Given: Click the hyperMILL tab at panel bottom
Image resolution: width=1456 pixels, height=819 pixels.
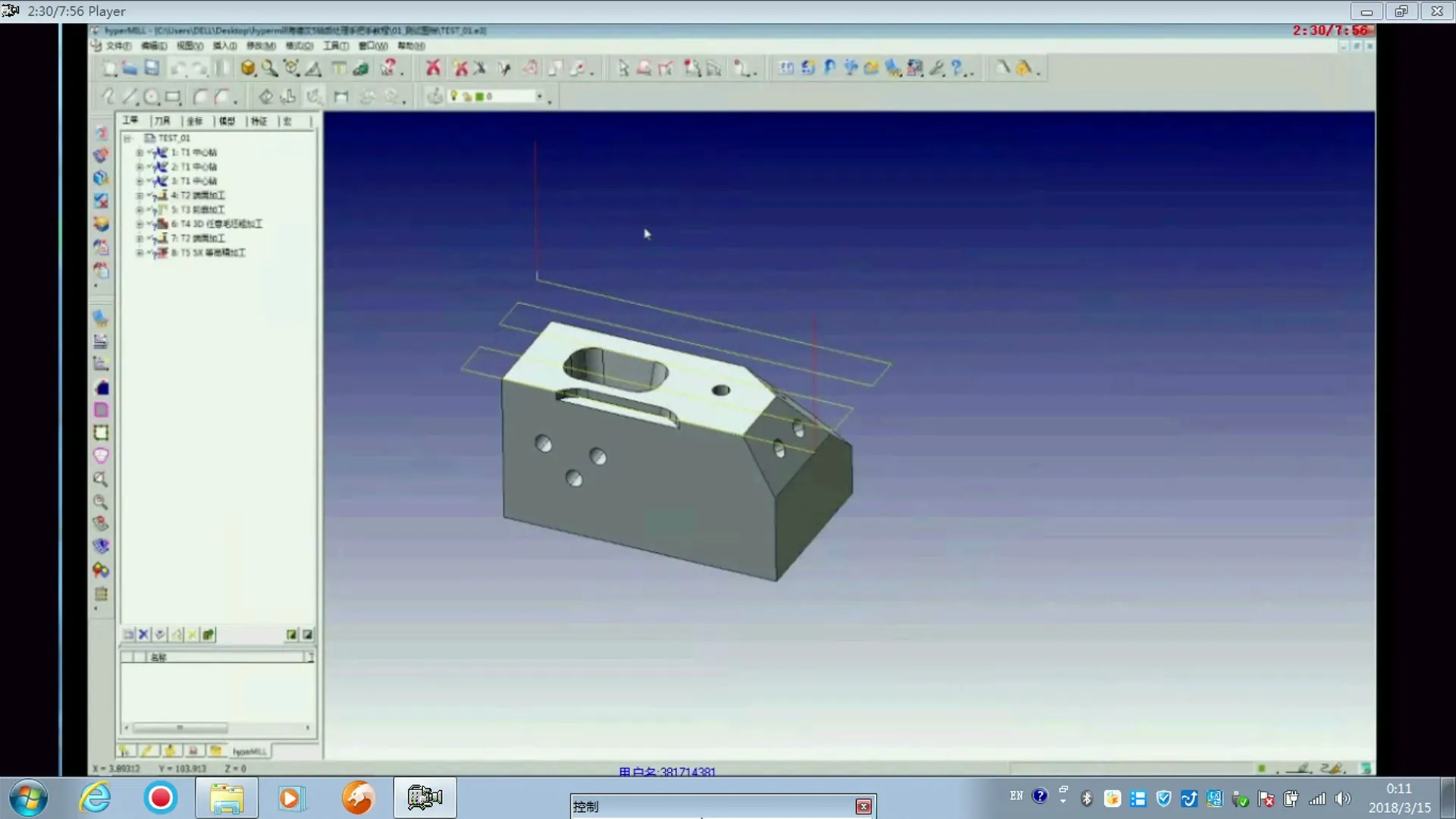Looking at the screenshot, I should pyautogui.click(x=249, y=752).
